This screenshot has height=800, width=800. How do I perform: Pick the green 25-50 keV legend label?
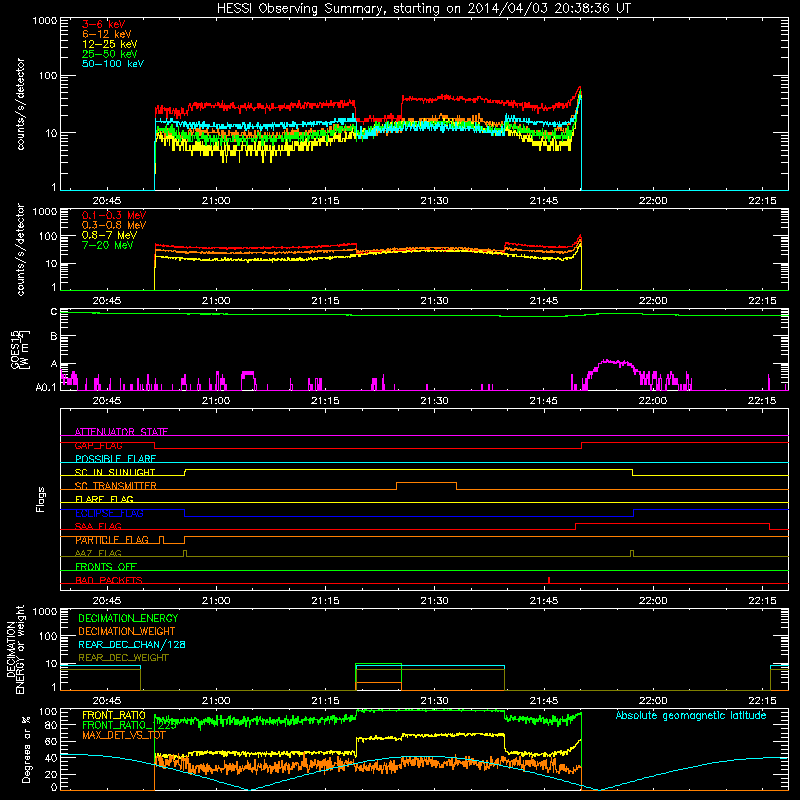click(x=110, y=54)
